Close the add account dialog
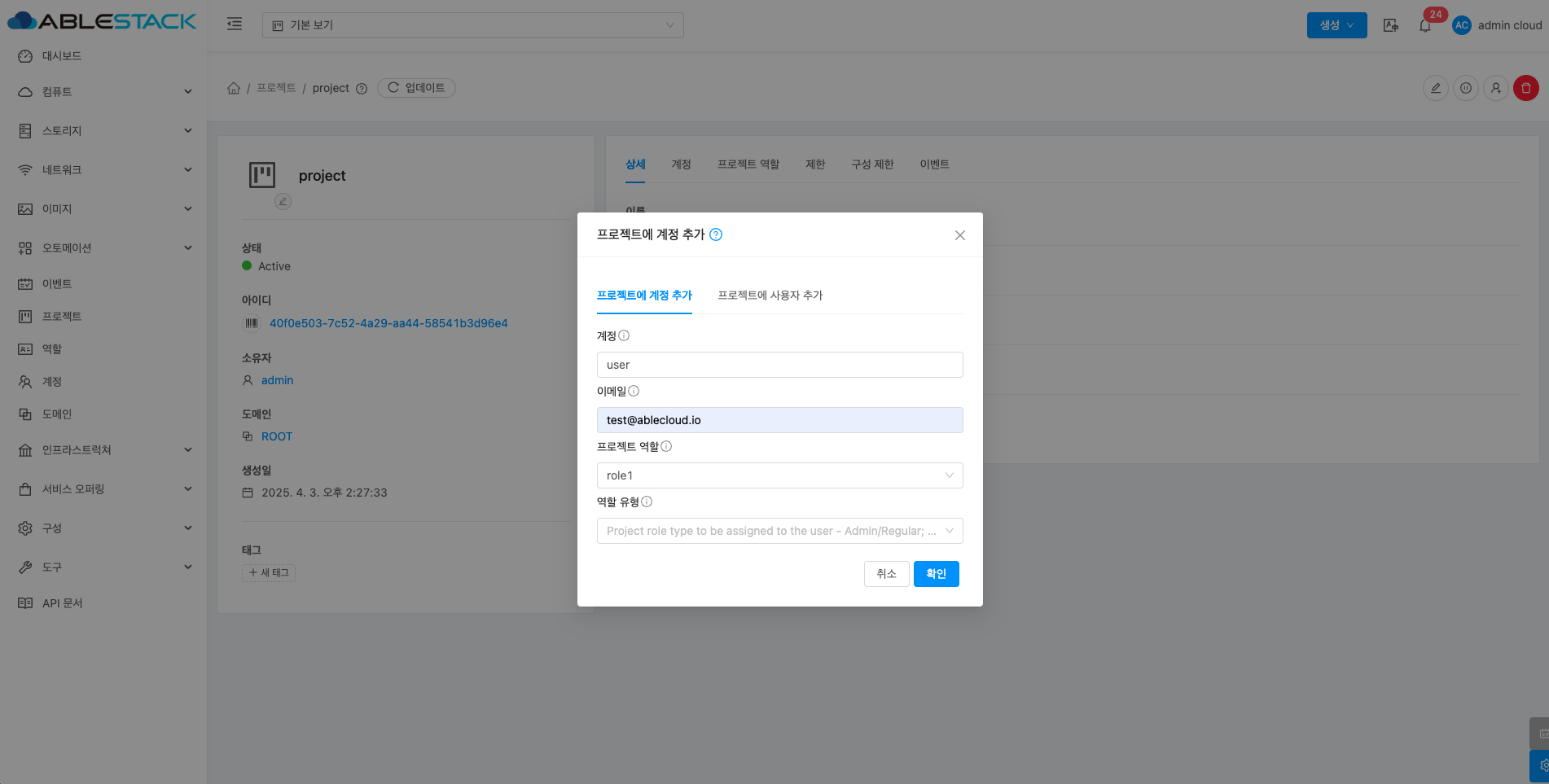 [x=959, y=235]
